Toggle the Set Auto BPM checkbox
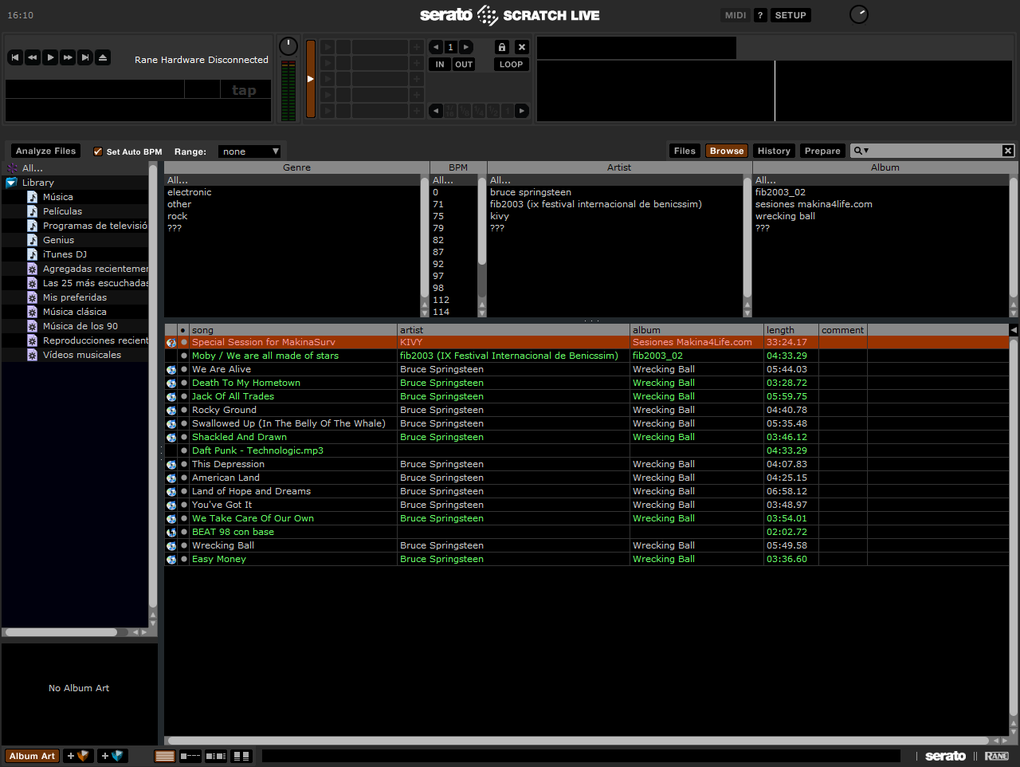Image resolution: width=1020 pixels, height=767 pixels. 98,152
